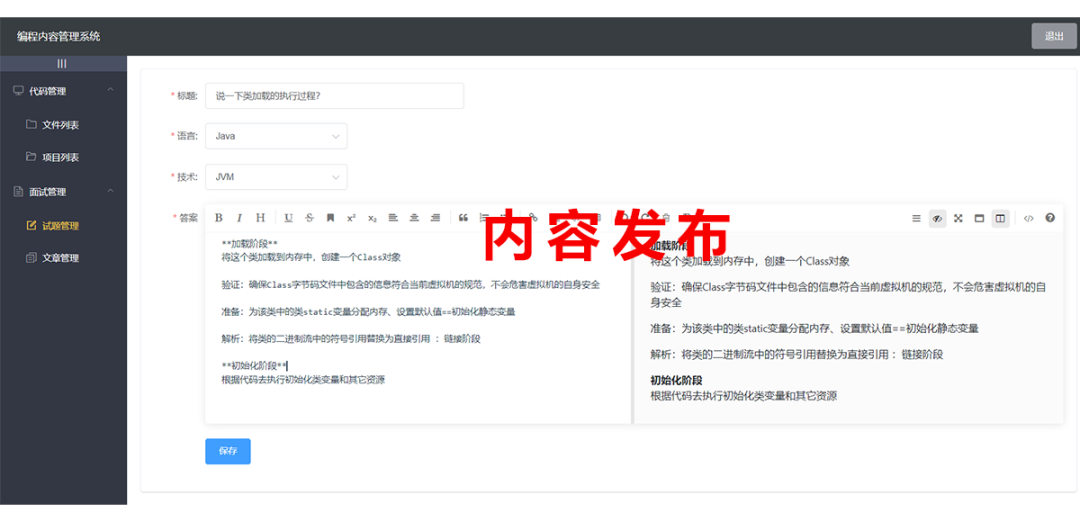The image size is (1080, 522).
Task: Open the navigation outline list icon
Action: tap(916, 218)
